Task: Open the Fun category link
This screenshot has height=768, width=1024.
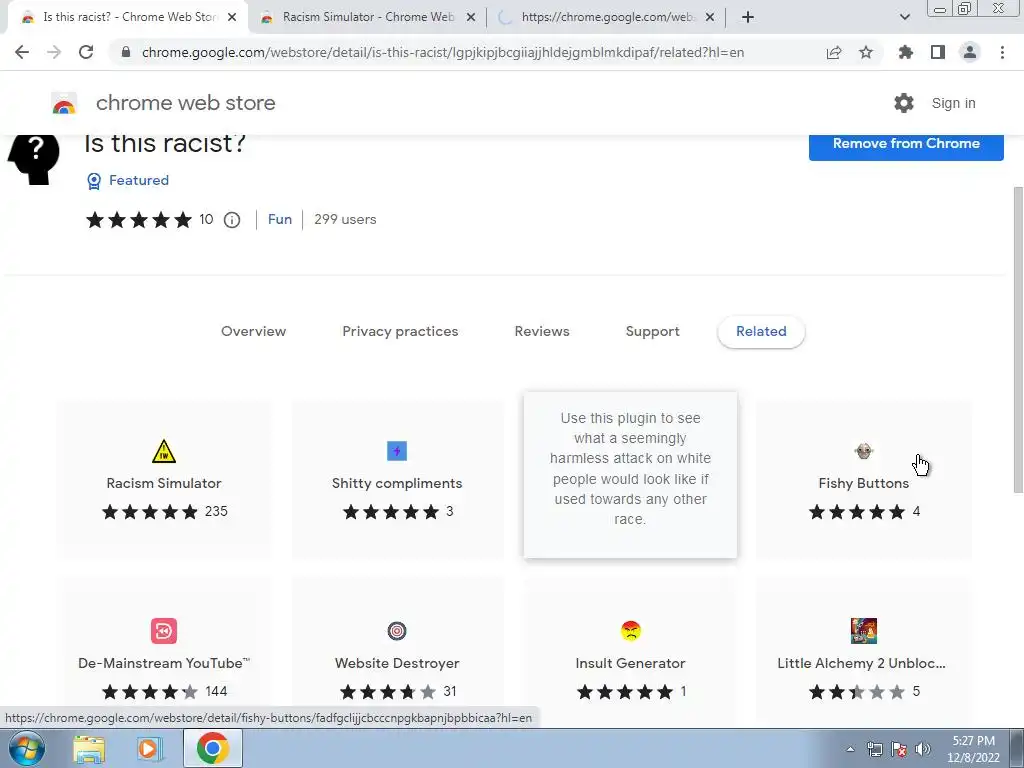Action: click(x=280, y=219)
